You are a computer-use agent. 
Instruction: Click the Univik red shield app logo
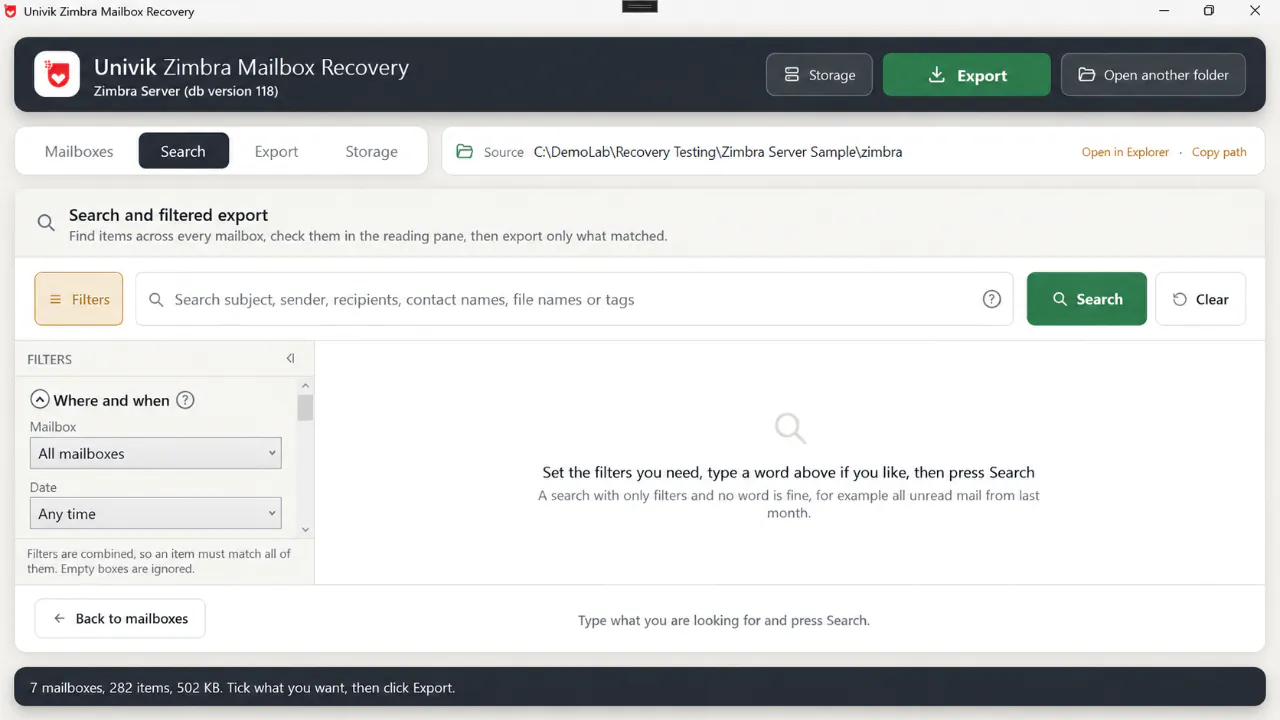pyautogui.click(x=57, y=75)
